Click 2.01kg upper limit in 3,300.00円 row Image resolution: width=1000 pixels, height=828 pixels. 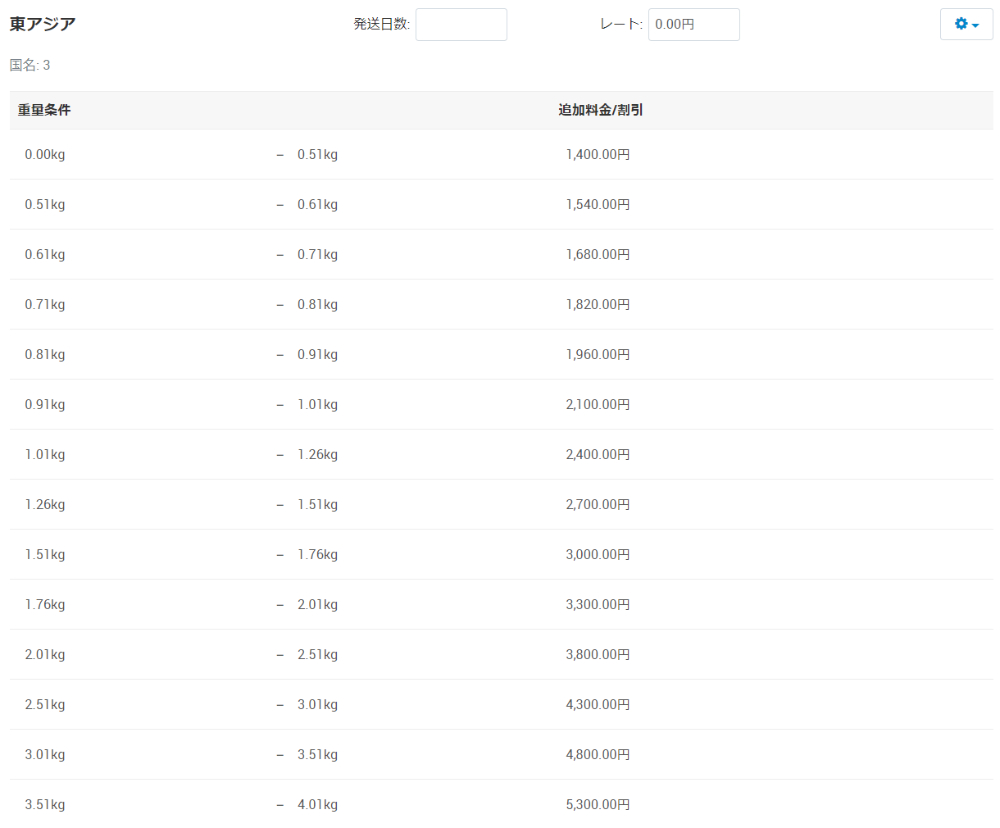coord(318,605)
